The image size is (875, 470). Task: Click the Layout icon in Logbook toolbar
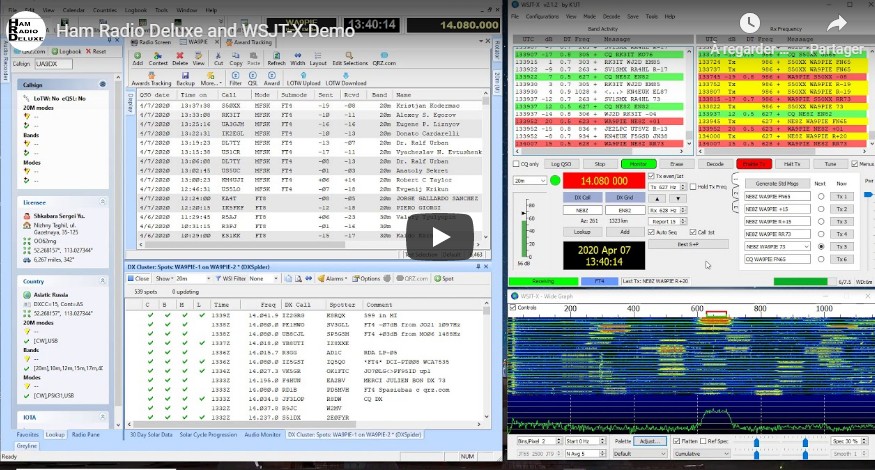tap(318, 59)
